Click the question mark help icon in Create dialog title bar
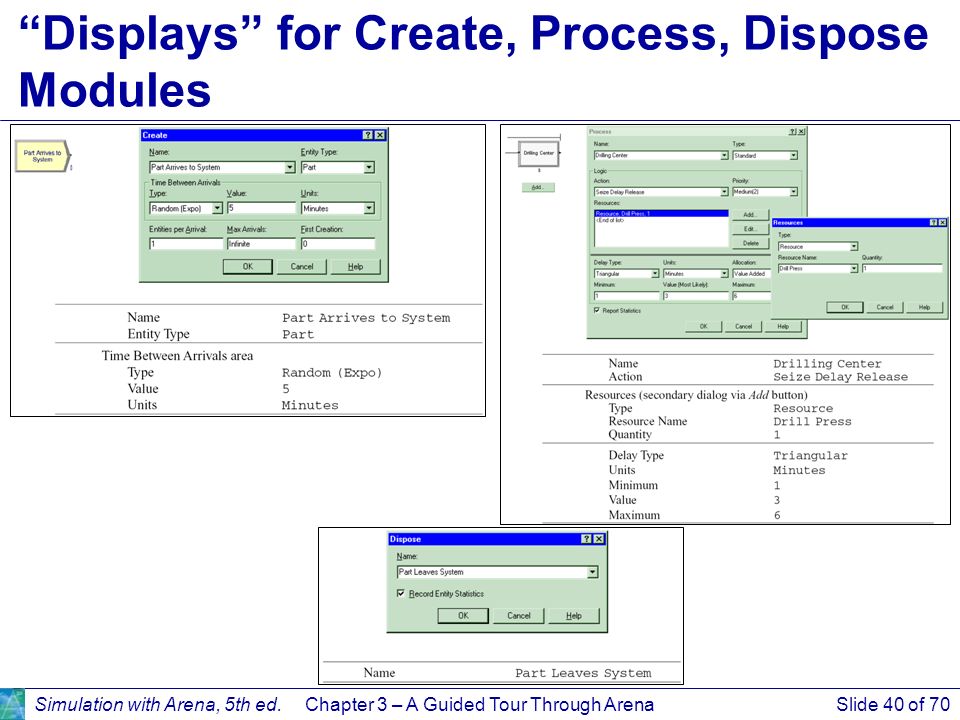This screenshot has height=720, width=960. pos(367,135)
